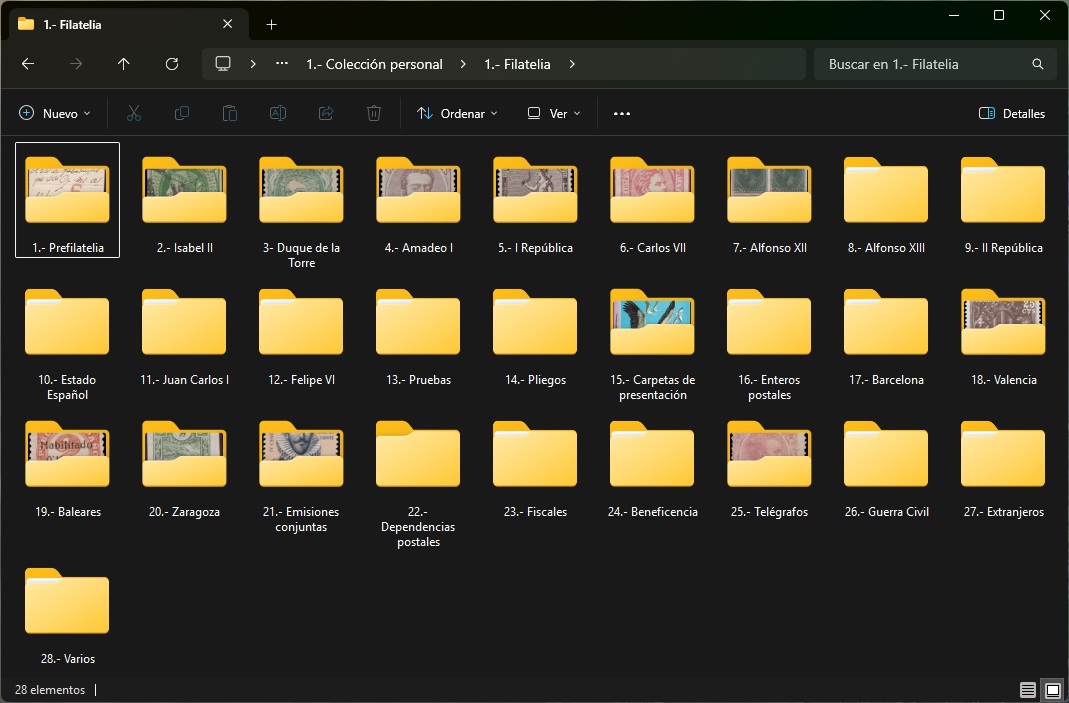Navigate to 1.- Colección personal breadcrumb
Image resolution: width=1069 pixels, height=703 pixels.
coord(374,64)
